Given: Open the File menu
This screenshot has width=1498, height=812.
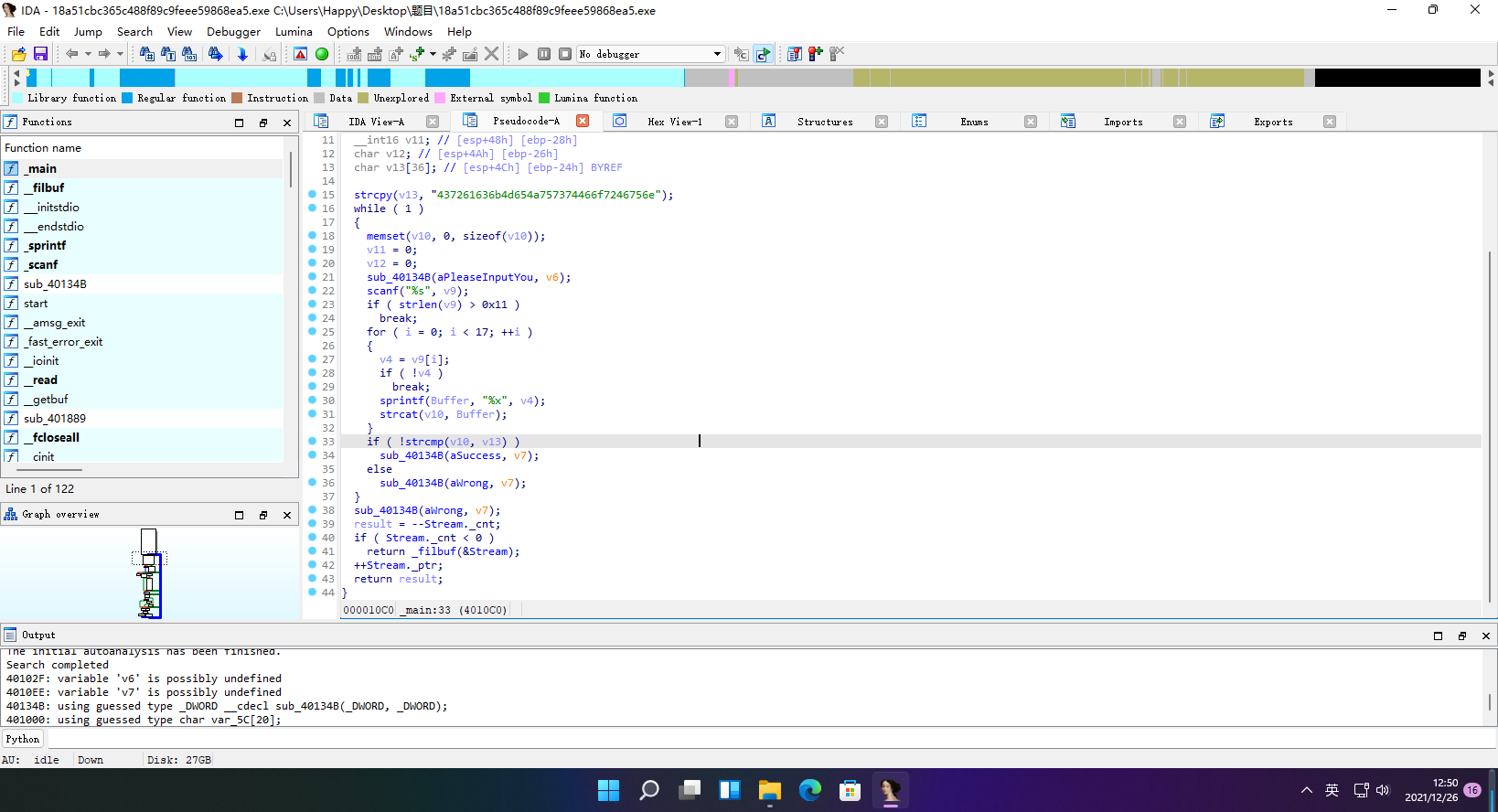Looking at the screenshot, I should tap(16, 31).
